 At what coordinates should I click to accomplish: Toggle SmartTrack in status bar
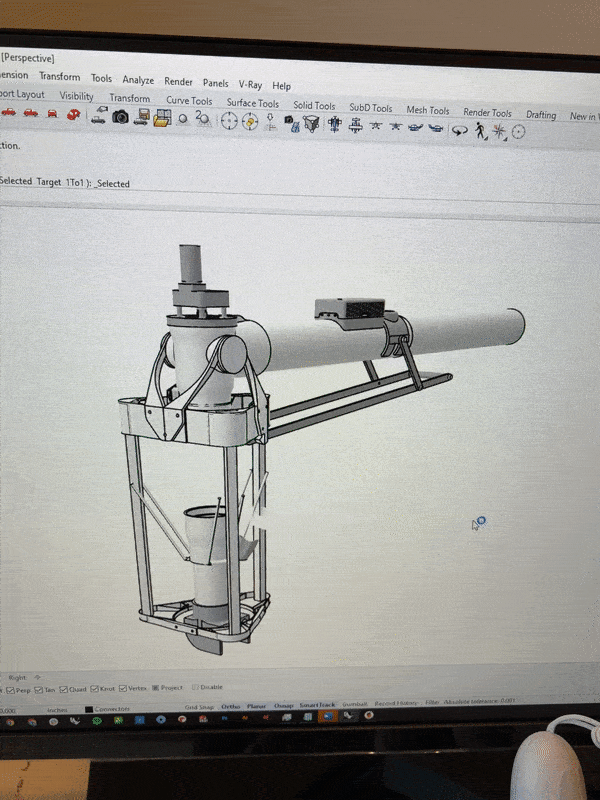pyautogui.click(x=317, y=705)
